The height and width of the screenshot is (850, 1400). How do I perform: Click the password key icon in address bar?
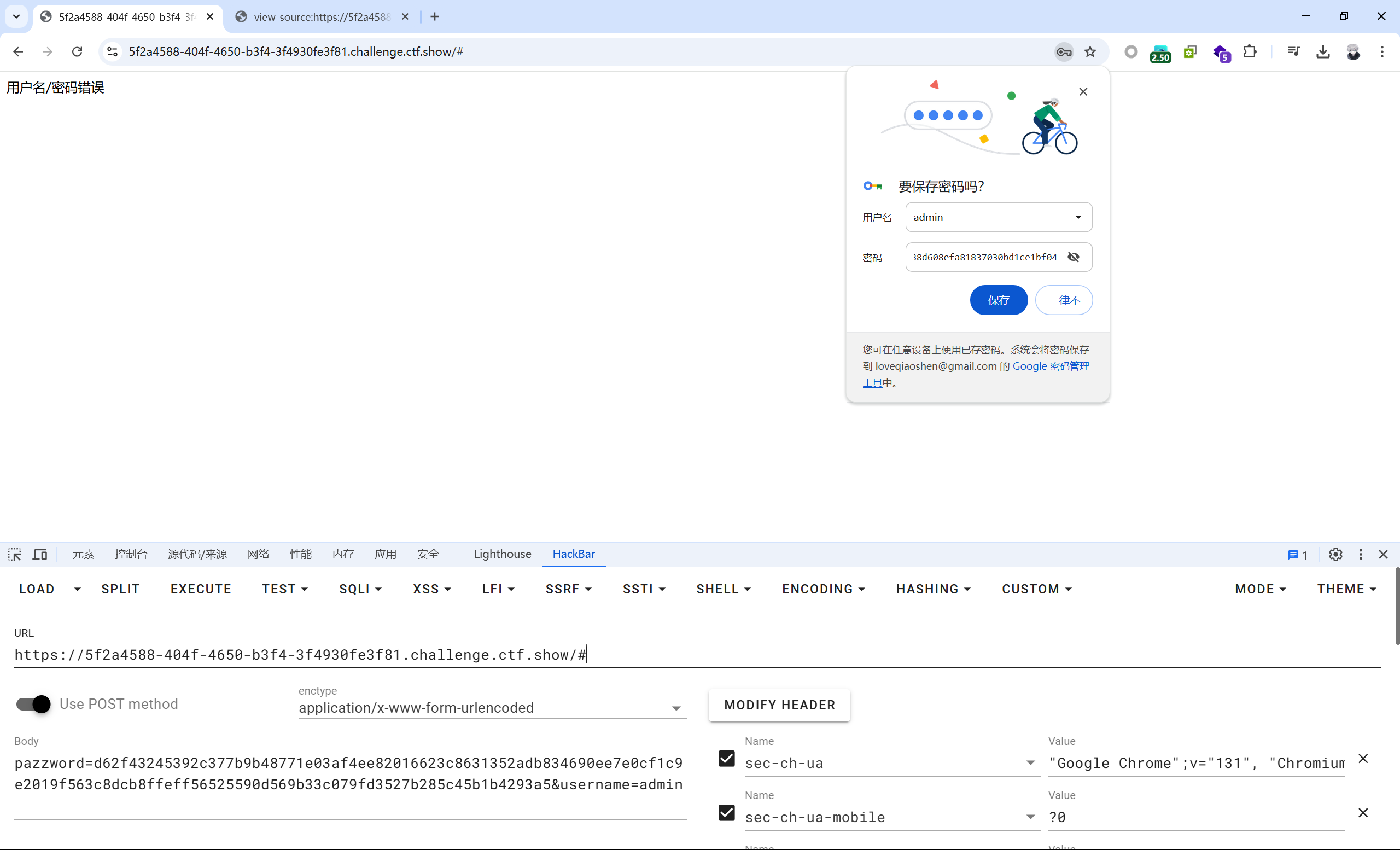pos(1064,52)
